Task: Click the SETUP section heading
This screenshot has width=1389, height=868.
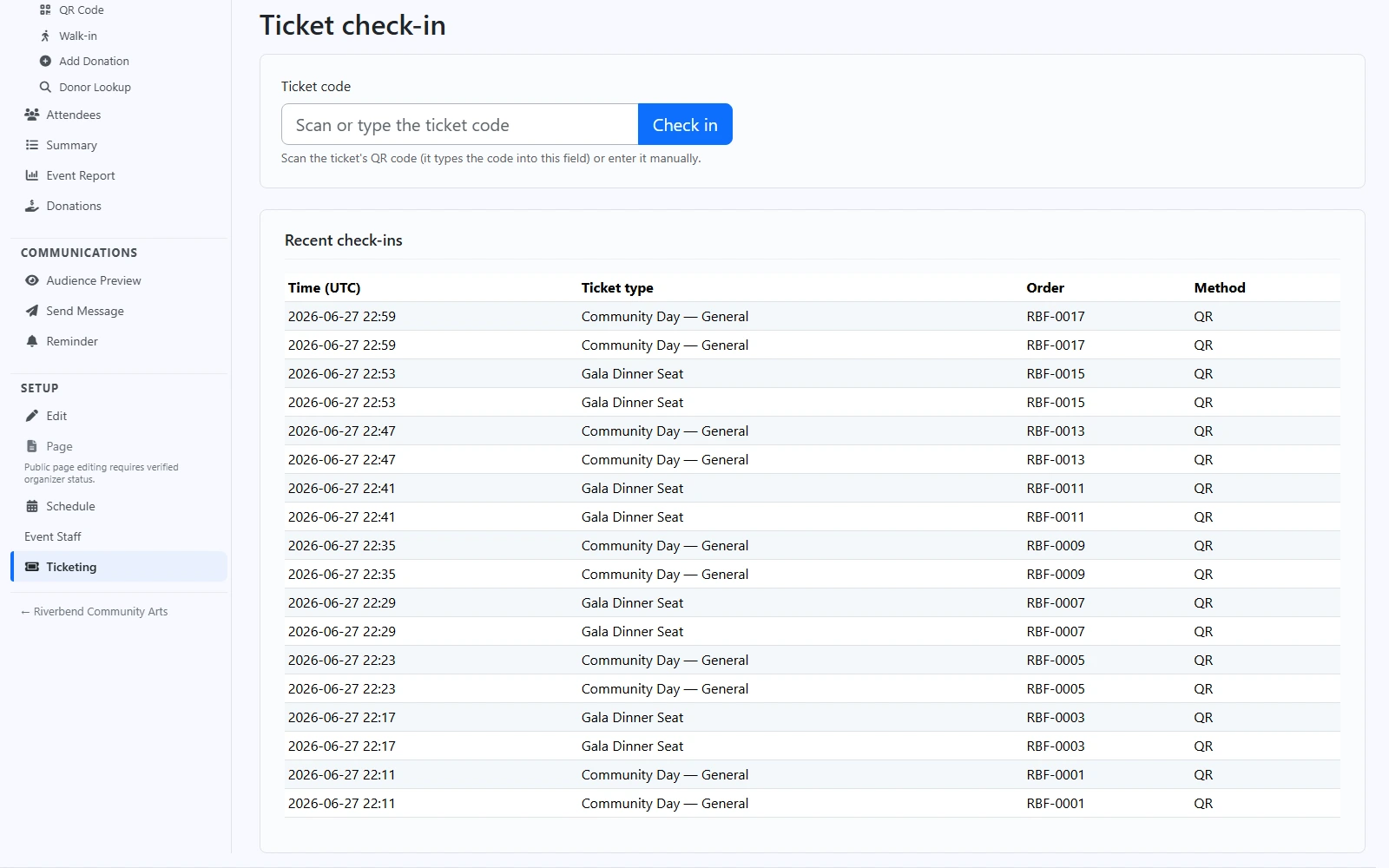Action: (x=40, y=388)
